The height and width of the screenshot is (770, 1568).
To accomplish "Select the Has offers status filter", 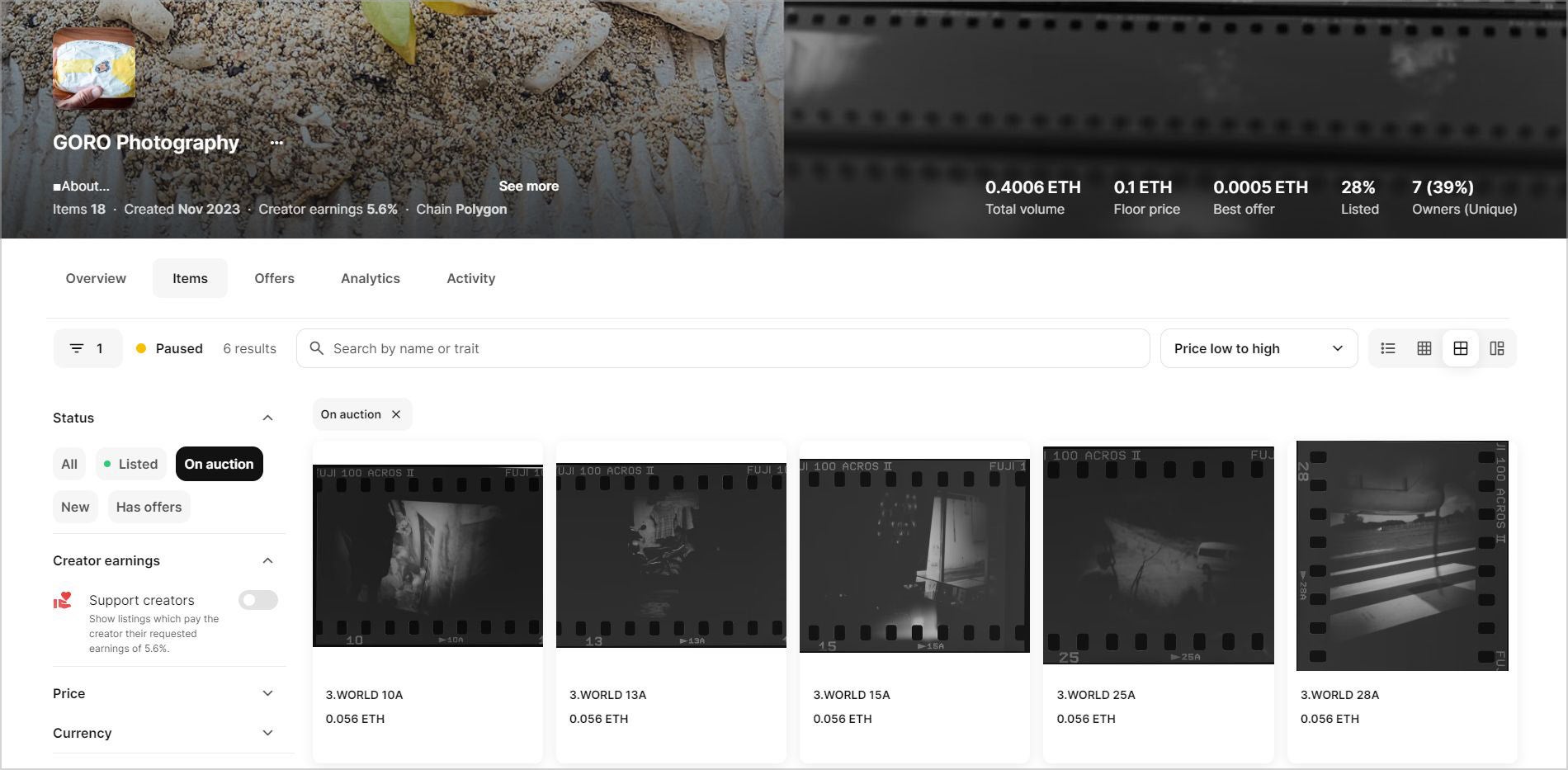I will tap(149, 507).
